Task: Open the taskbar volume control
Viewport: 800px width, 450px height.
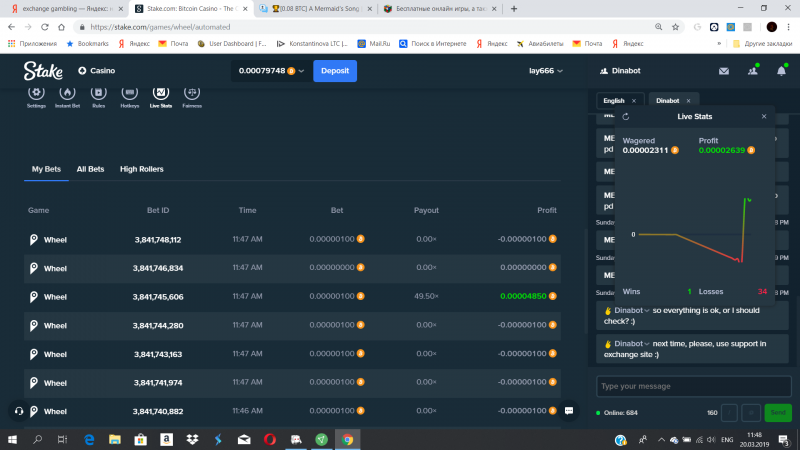Action: point(711,440)
